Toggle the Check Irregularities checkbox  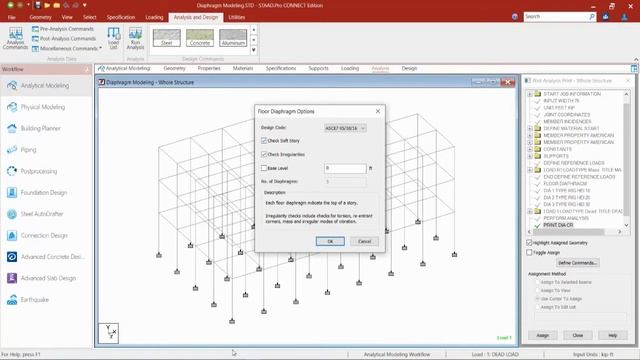[x=264, y=154]
